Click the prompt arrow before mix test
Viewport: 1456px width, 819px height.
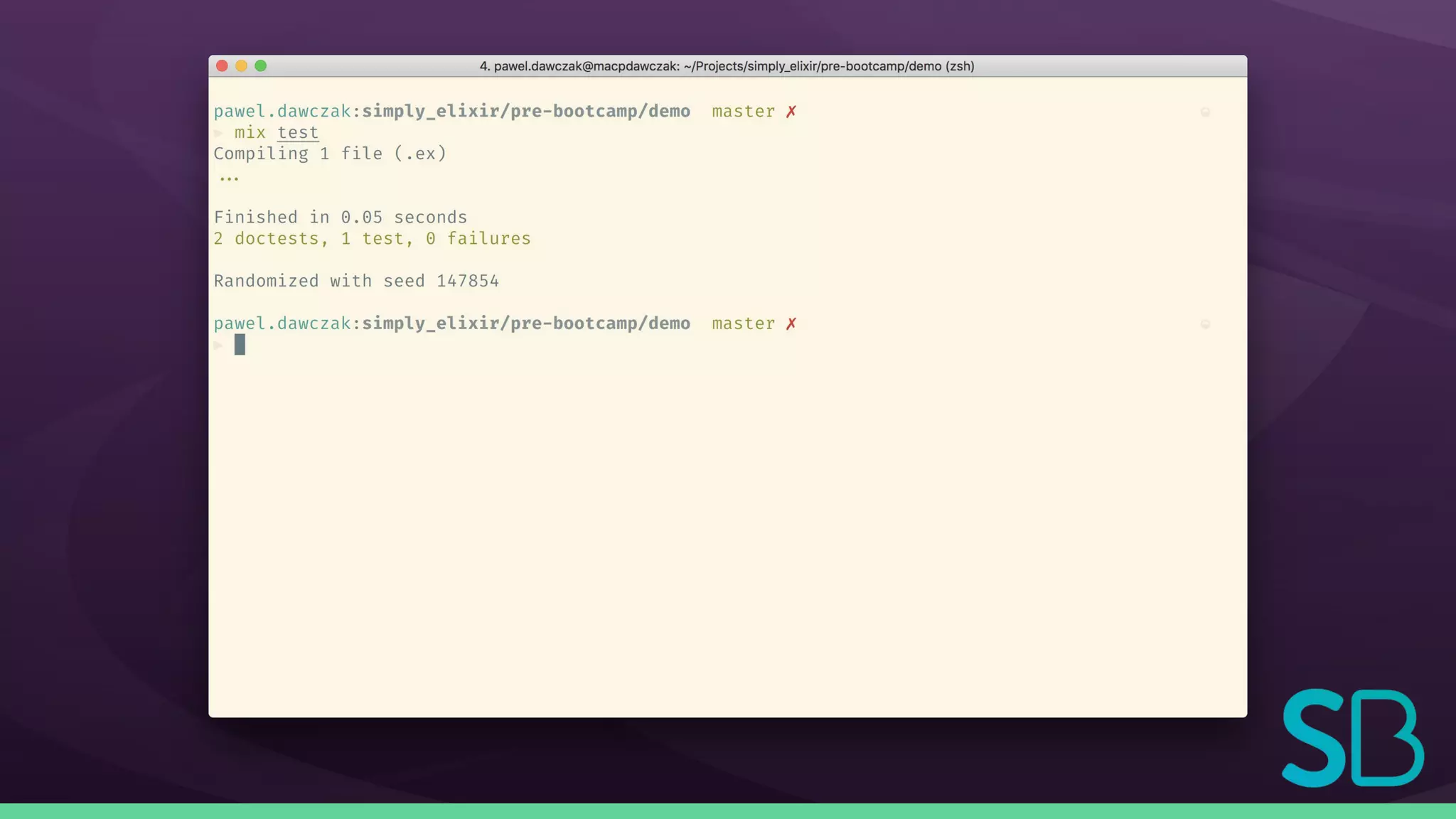[x=218, y=133]
